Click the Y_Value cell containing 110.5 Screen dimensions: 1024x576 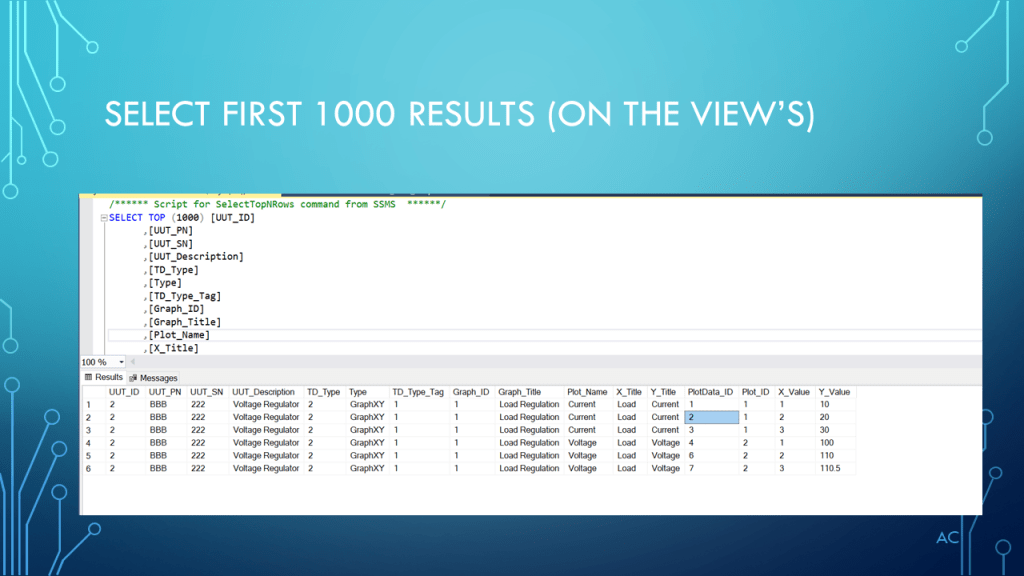point(830,468)
